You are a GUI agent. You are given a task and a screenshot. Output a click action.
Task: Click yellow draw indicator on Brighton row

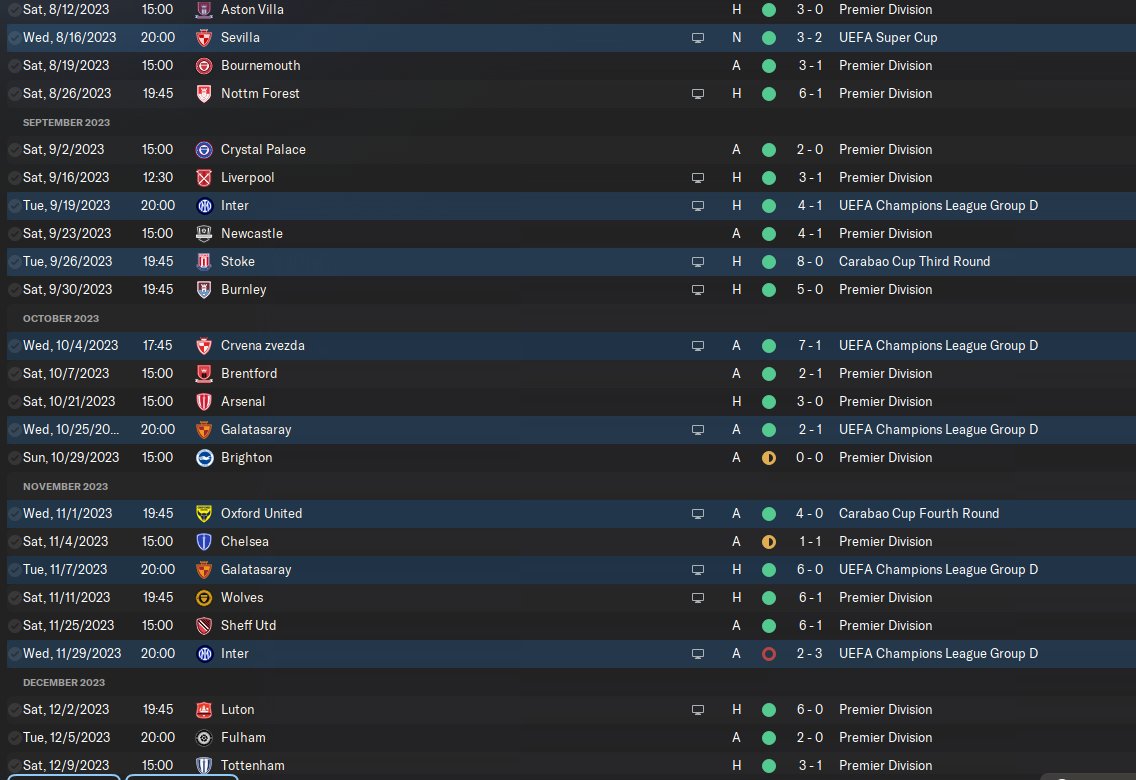[768, 457]
